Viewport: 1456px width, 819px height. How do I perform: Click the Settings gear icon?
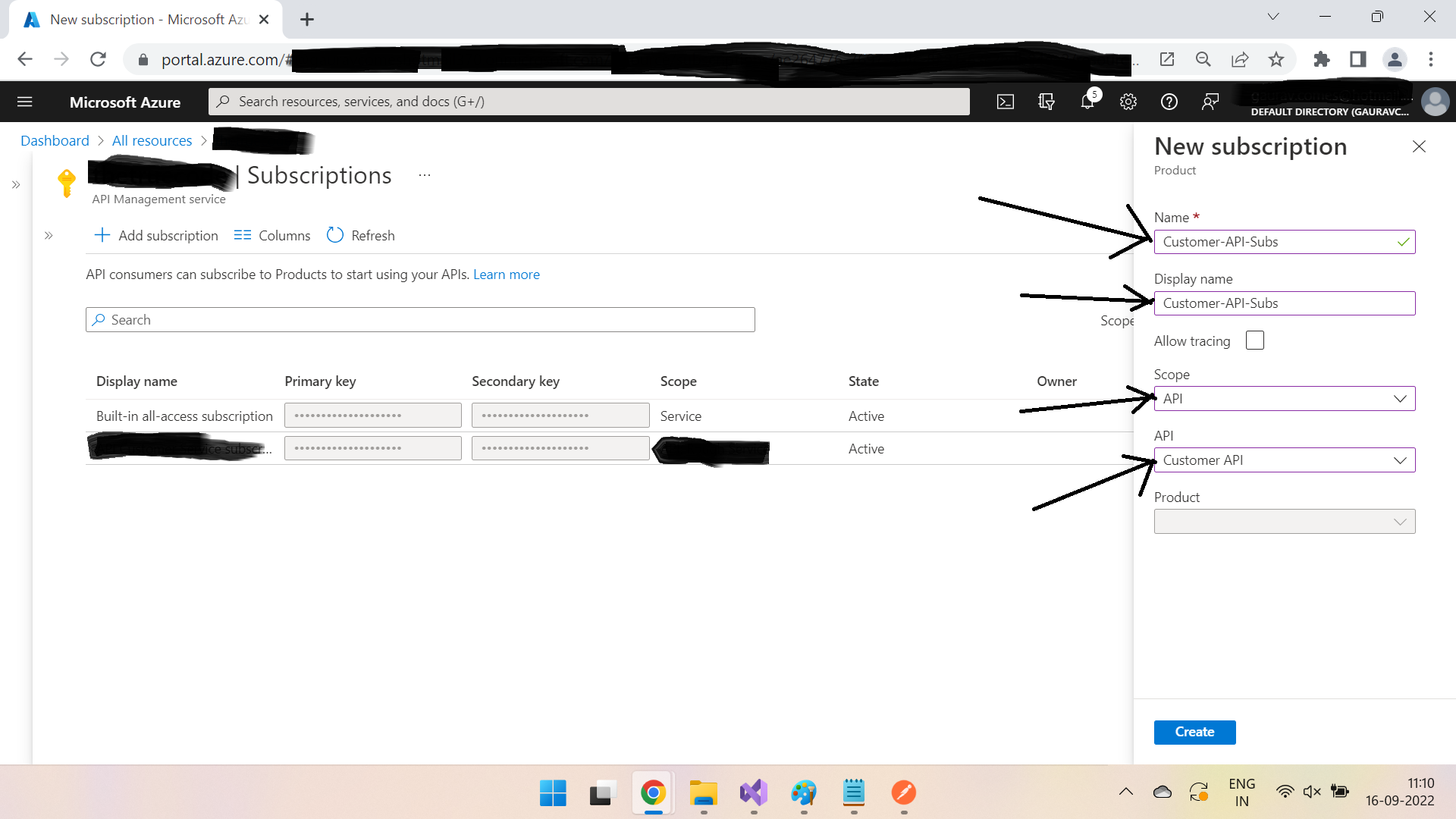pos(1128,101)
